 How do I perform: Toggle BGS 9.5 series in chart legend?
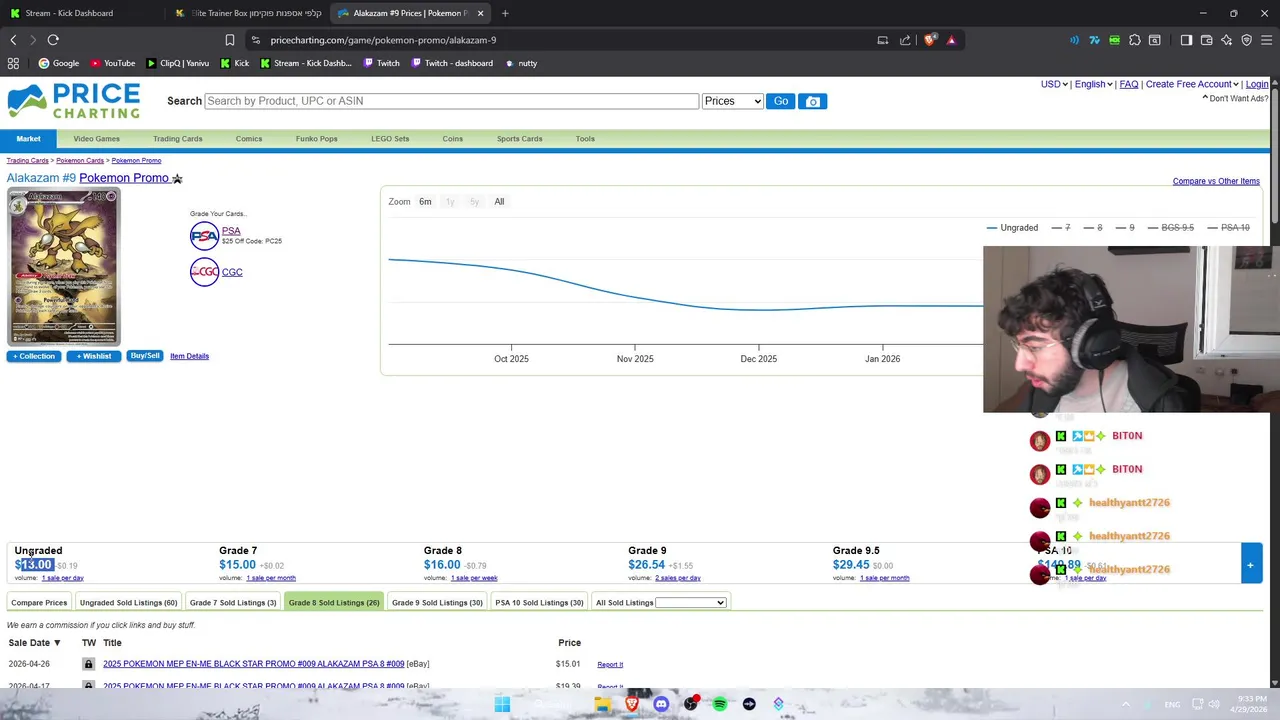[1171, 228]
